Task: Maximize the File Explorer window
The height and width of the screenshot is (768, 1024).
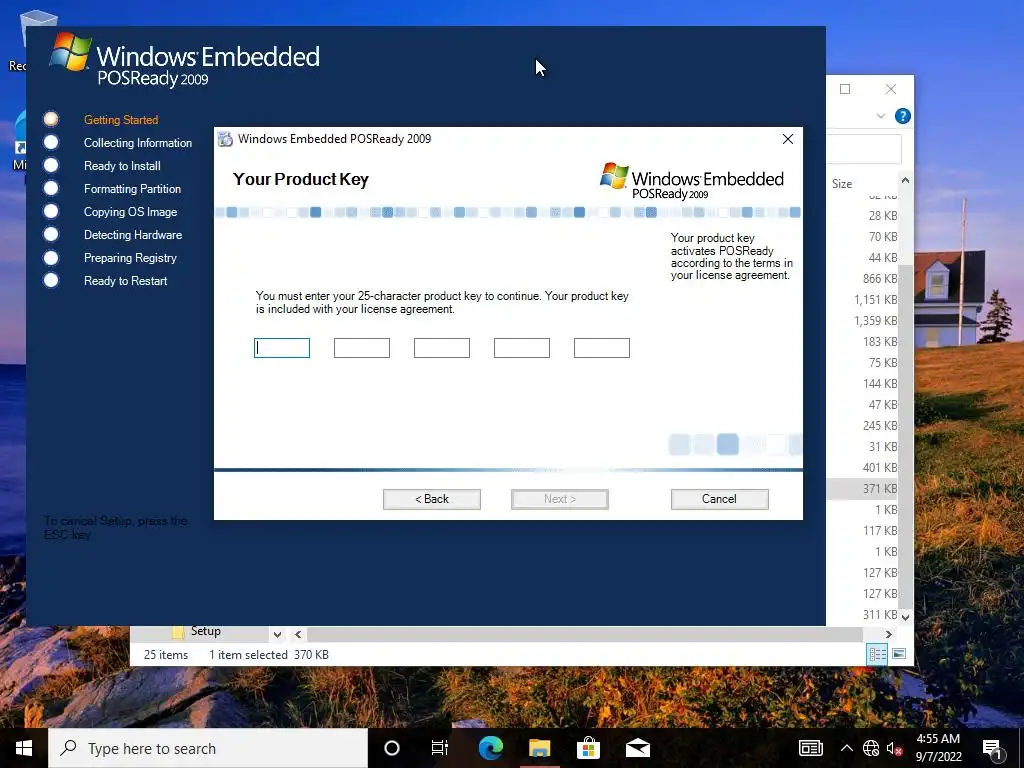Action: (x=845, y=89)
